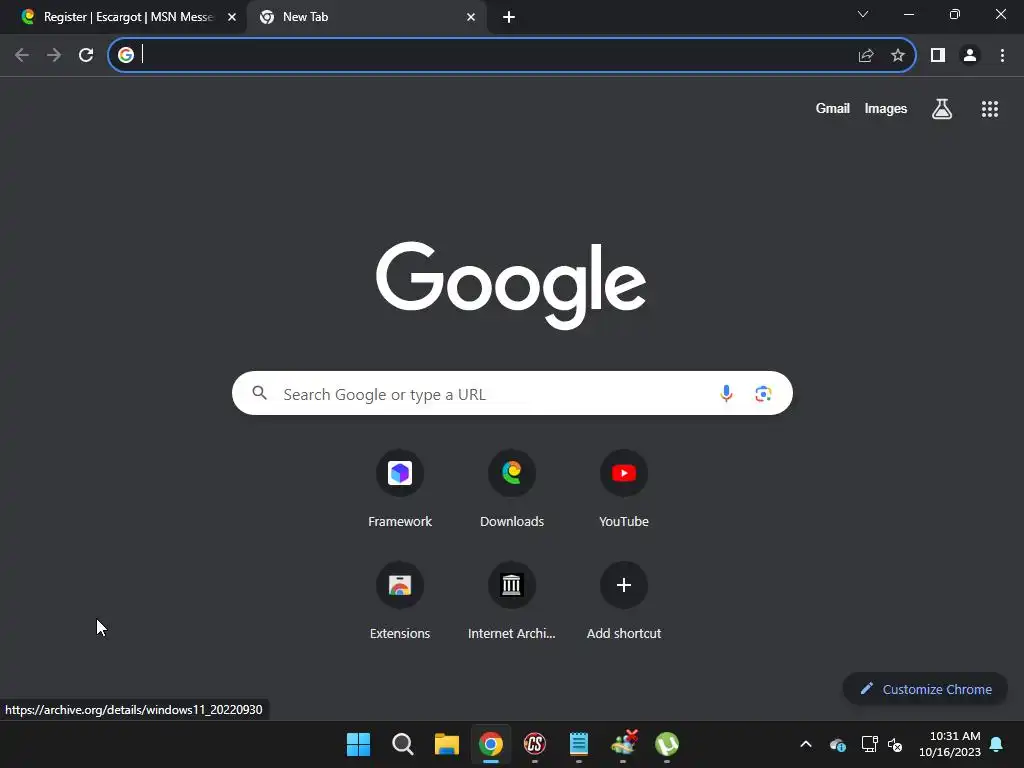Open the Framework shortcut
This screenshot has width=1024, height=768.
[x=400, y=488]
